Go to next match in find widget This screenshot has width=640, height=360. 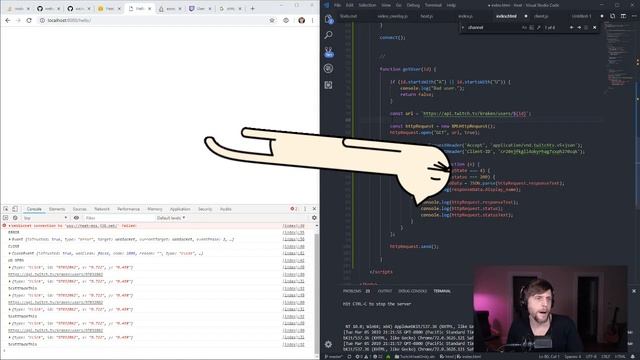(579, 27)
